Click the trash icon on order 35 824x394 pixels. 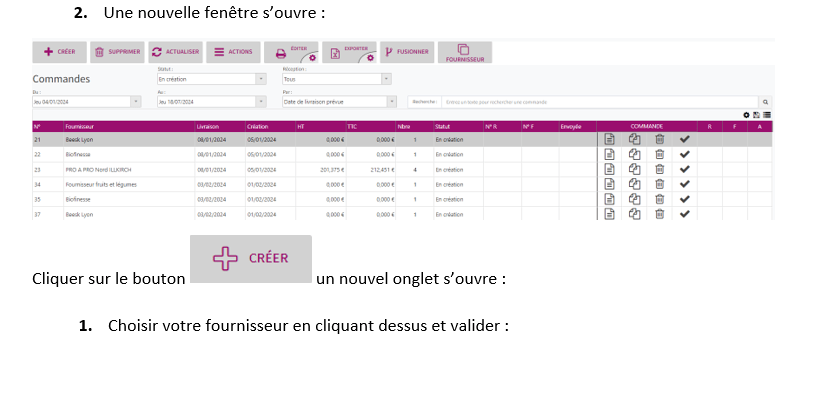(660, 199)
